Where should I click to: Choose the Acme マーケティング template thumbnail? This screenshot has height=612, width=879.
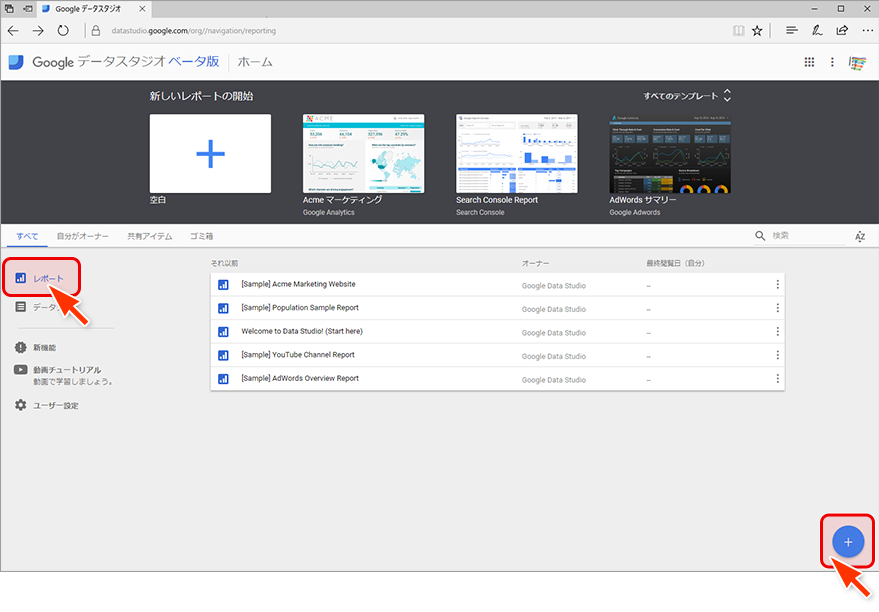click(x=363, y=154)
